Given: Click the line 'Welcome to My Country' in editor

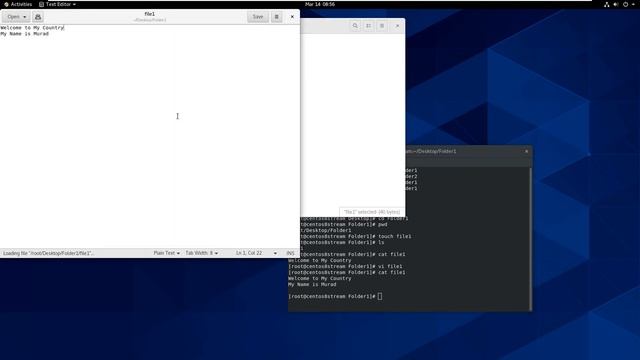Looking at the screenshot, I should 32,28.
